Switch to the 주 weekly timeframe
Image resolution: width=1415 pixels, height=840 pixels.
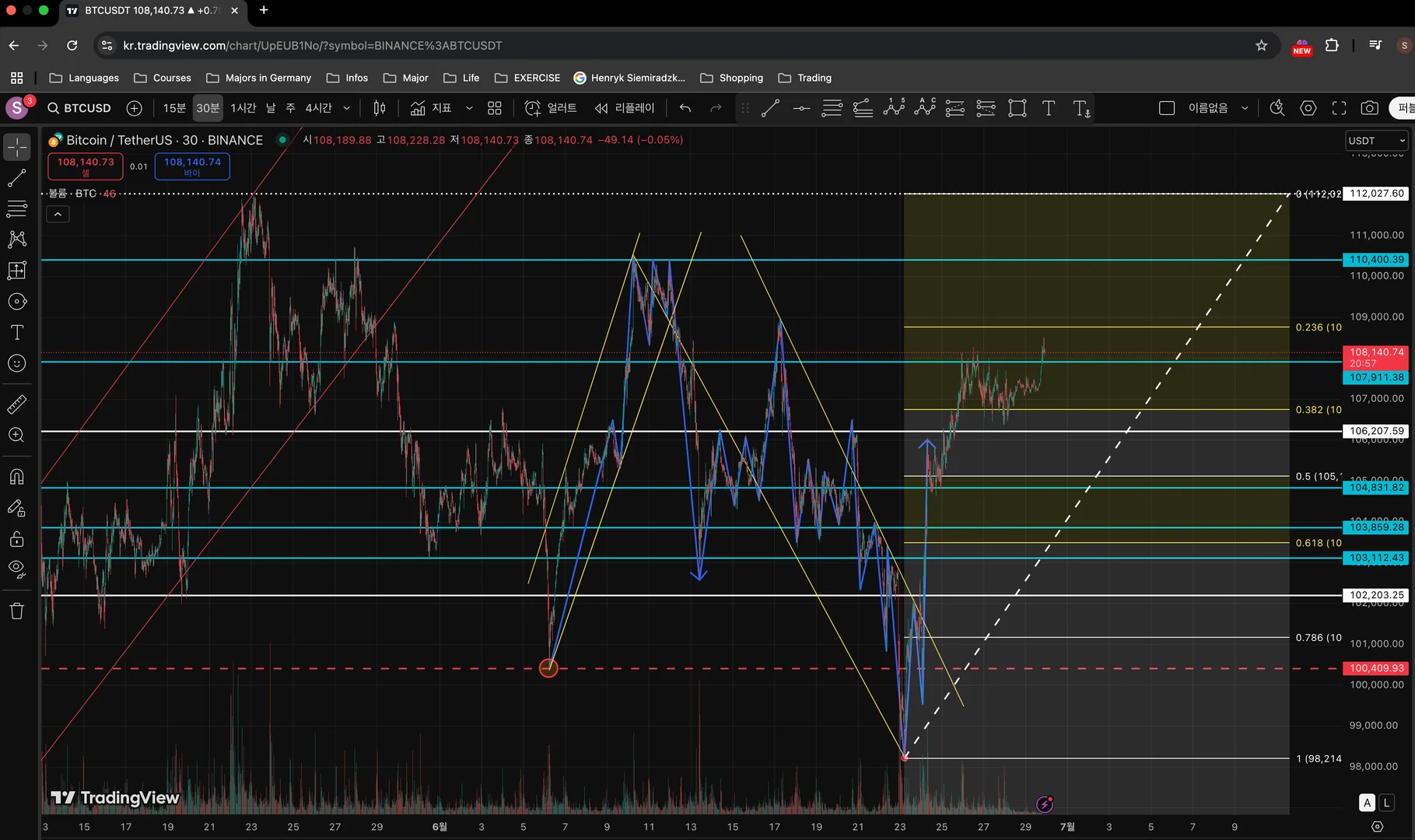tap(290, 108)
